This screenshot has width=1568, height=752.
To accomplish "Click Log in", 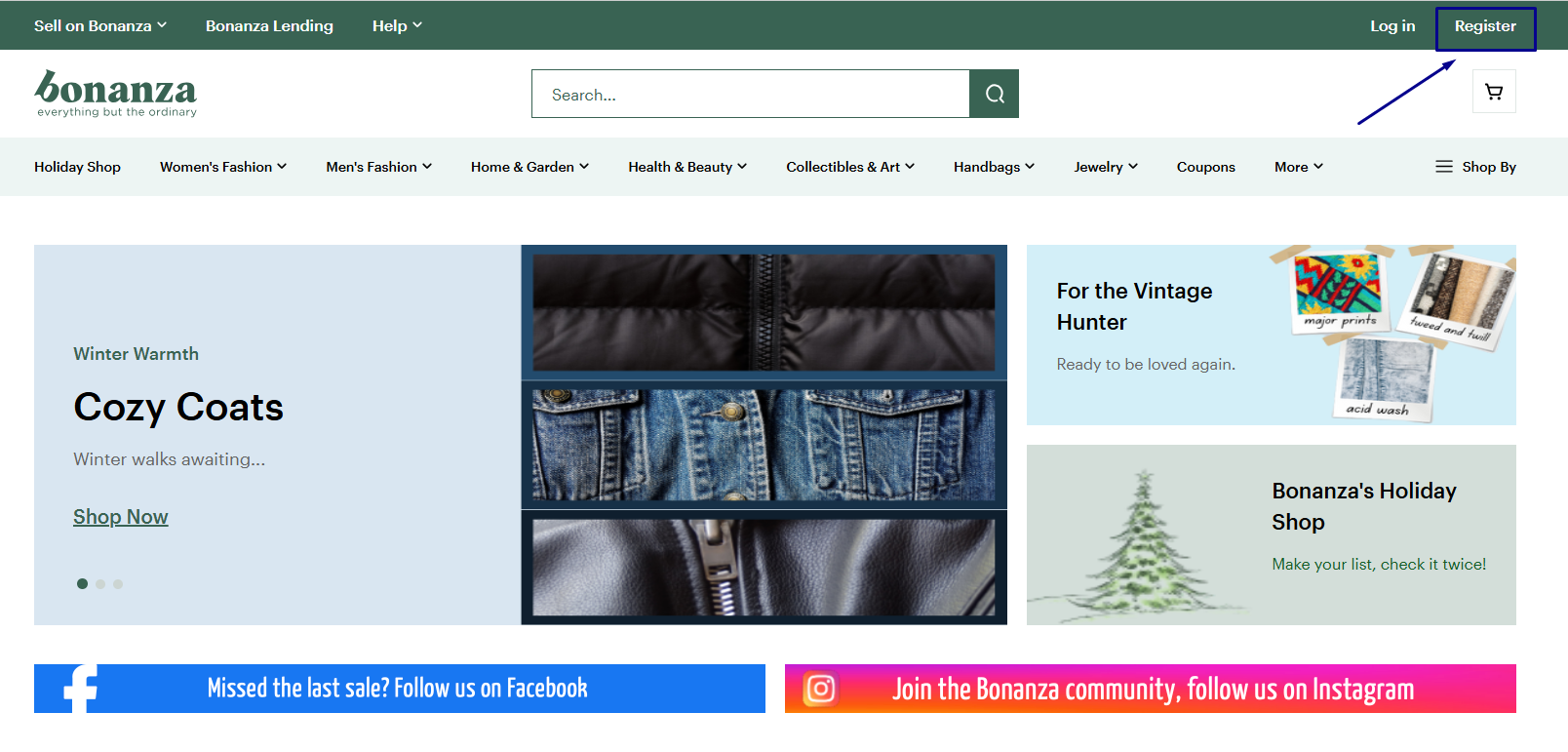I will click(x=1392, y=25).
